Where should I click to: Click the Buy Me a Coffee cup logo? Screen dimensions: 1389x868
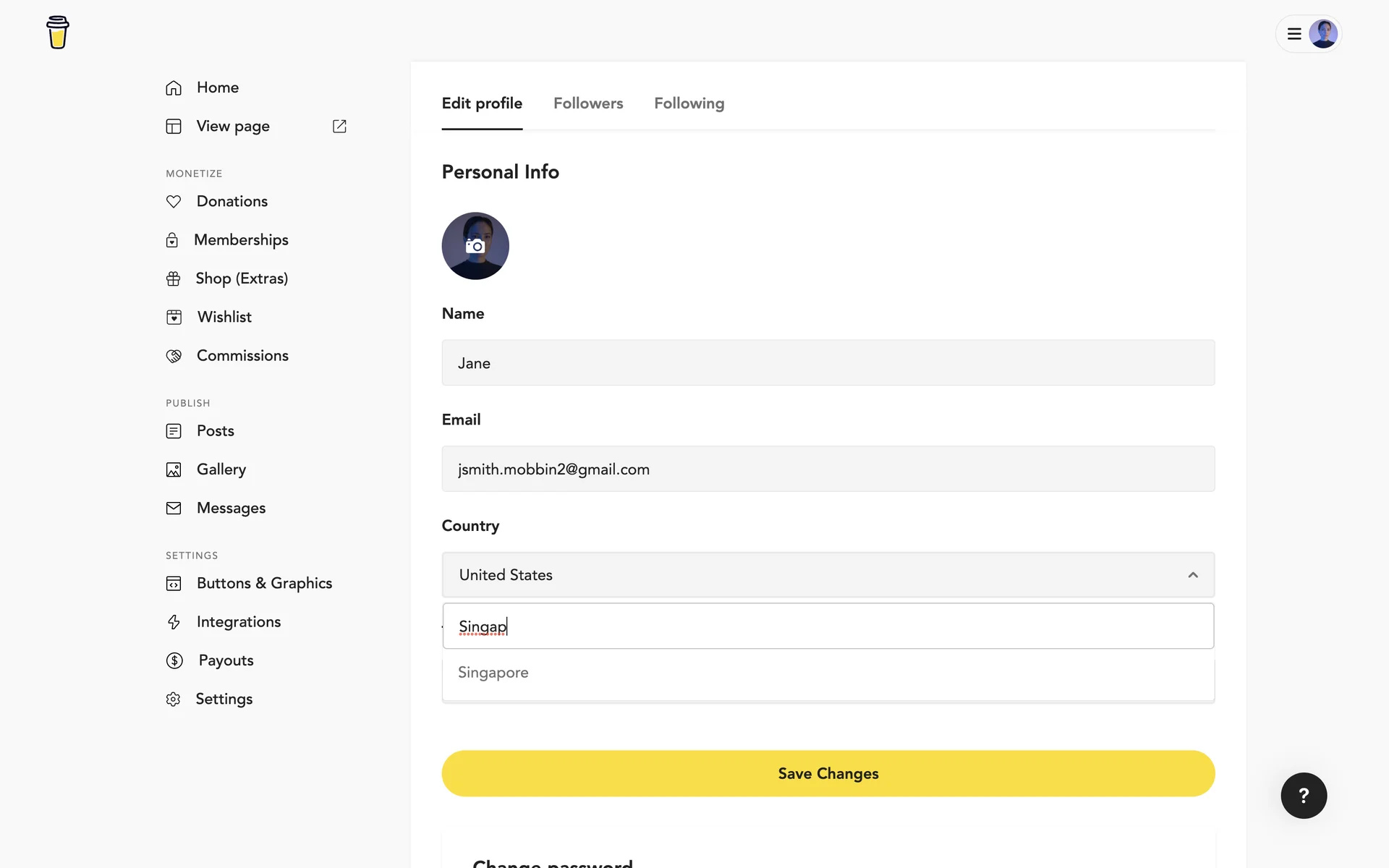[57, 33]
